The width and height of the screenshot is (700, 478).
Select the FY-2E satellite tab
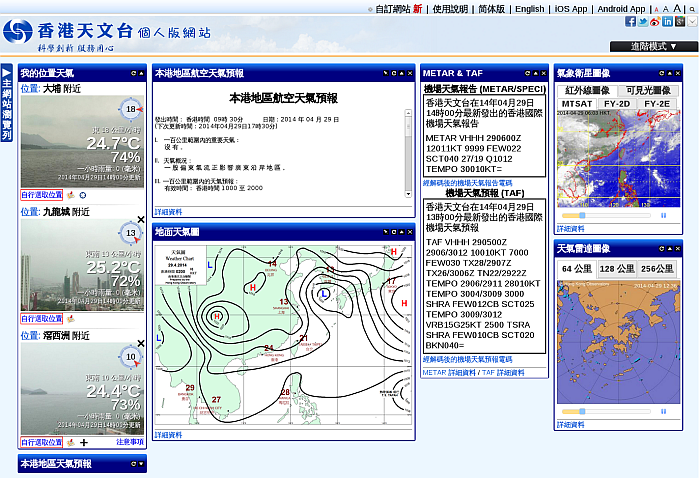click(657, 104)
